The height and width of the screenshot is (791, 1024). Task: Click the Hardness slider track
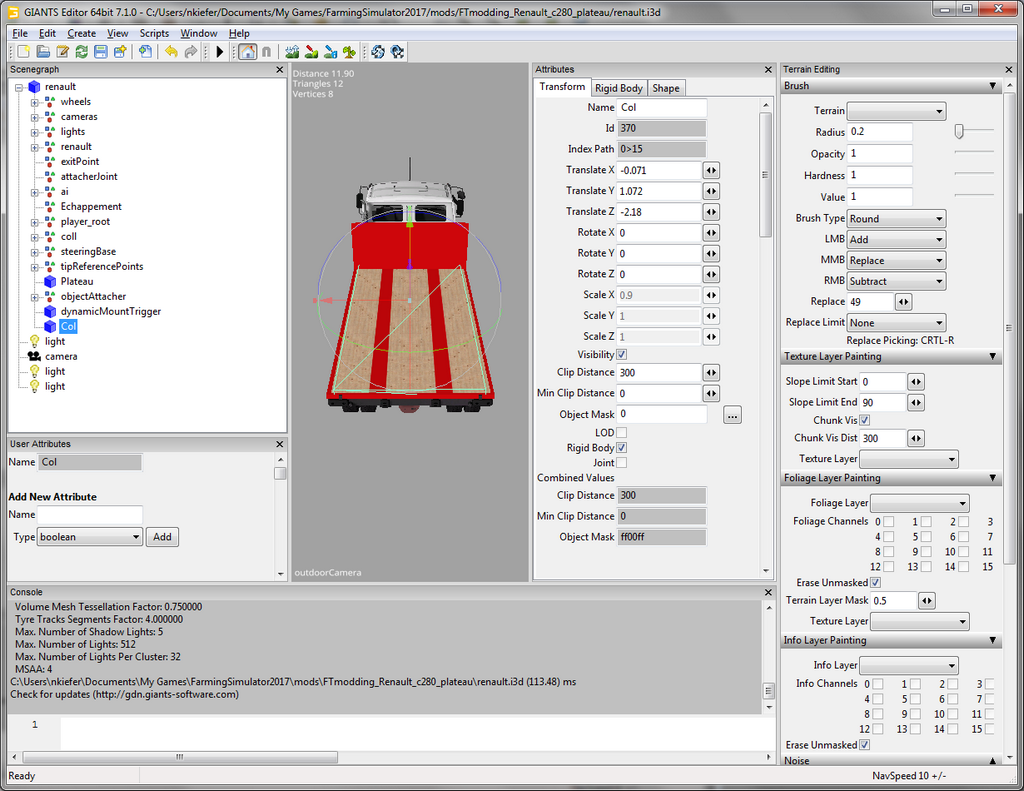point(974,173)
